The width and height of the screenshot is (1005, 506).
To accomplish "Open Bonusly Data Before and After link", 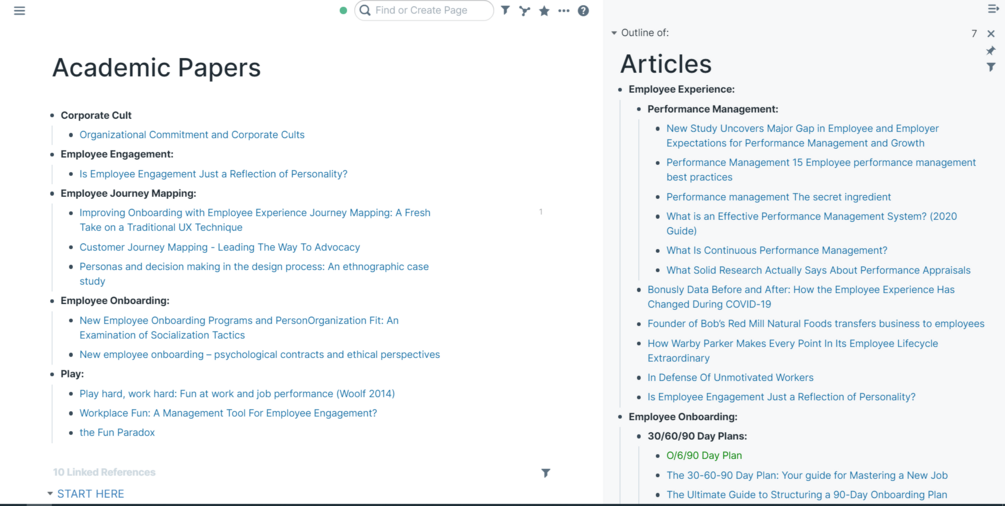I will (801, 297).
